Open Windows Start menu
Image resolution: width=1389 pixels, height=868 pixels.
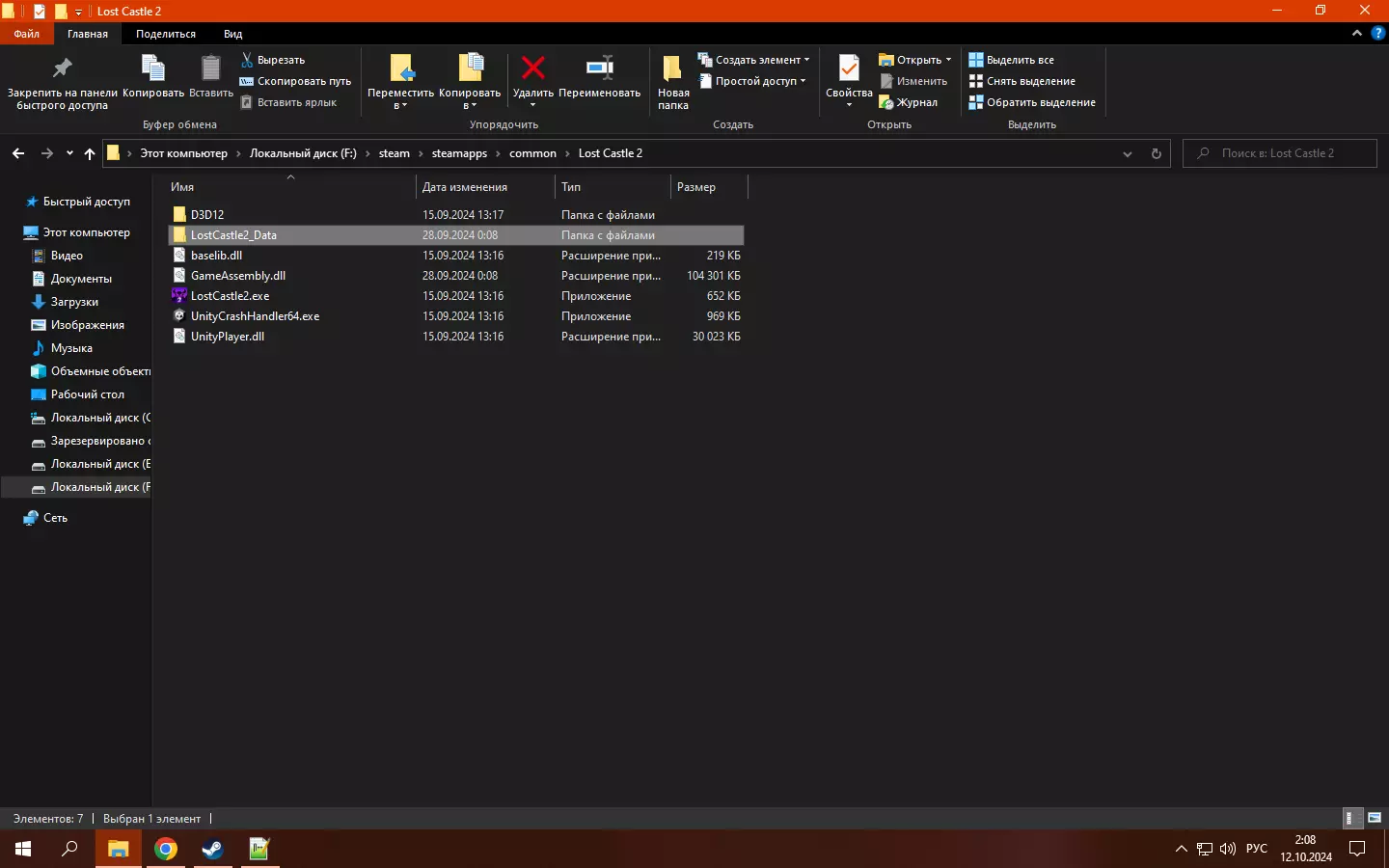[x=23, y=849]
